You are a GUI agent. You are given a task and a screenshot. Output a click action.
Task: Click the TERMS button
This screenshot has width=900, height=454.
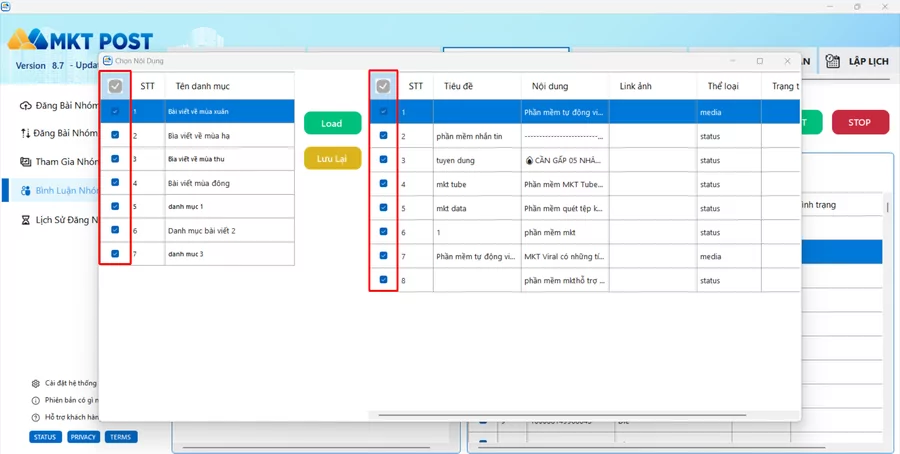click(121, 437)
